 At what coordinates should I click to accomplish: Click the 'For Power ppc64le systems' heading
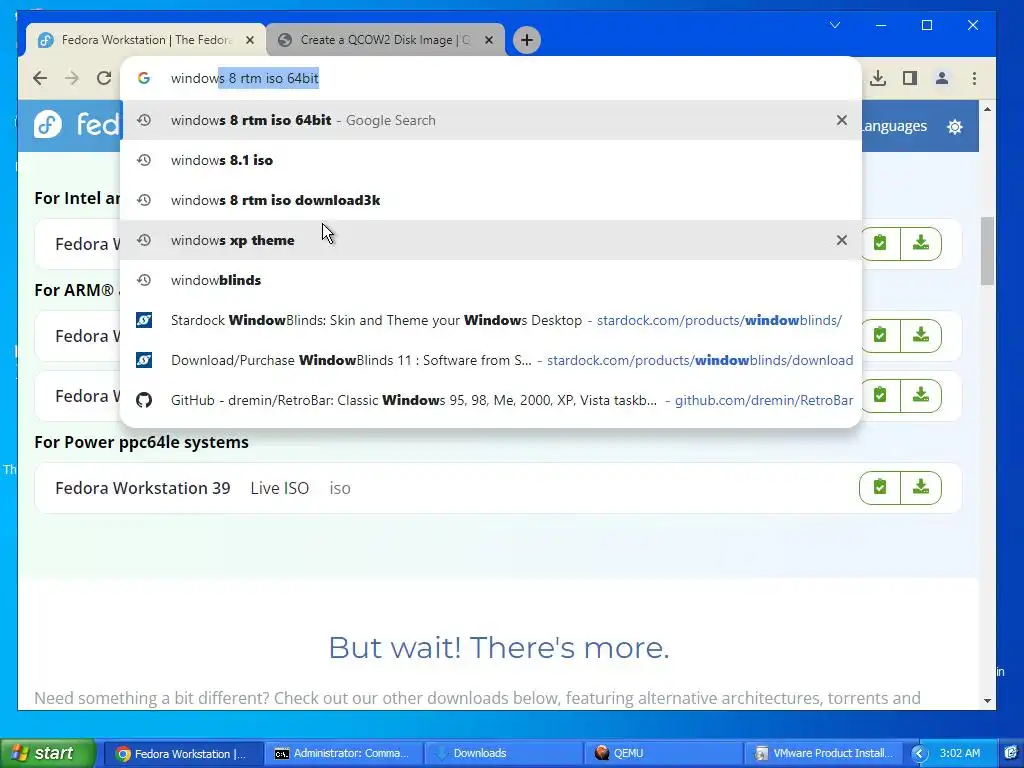(141, 442)
